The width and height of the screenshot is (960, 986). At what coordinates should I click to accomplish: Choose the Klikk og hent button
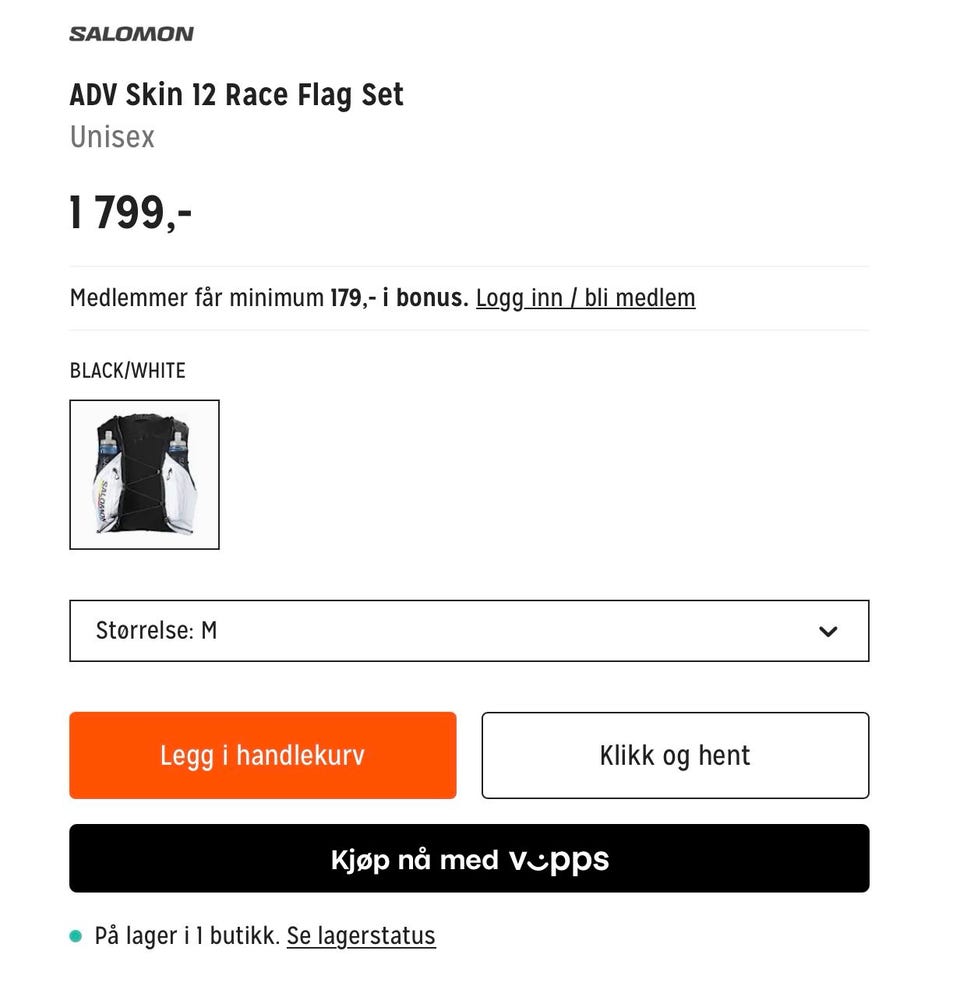point(675,755)
